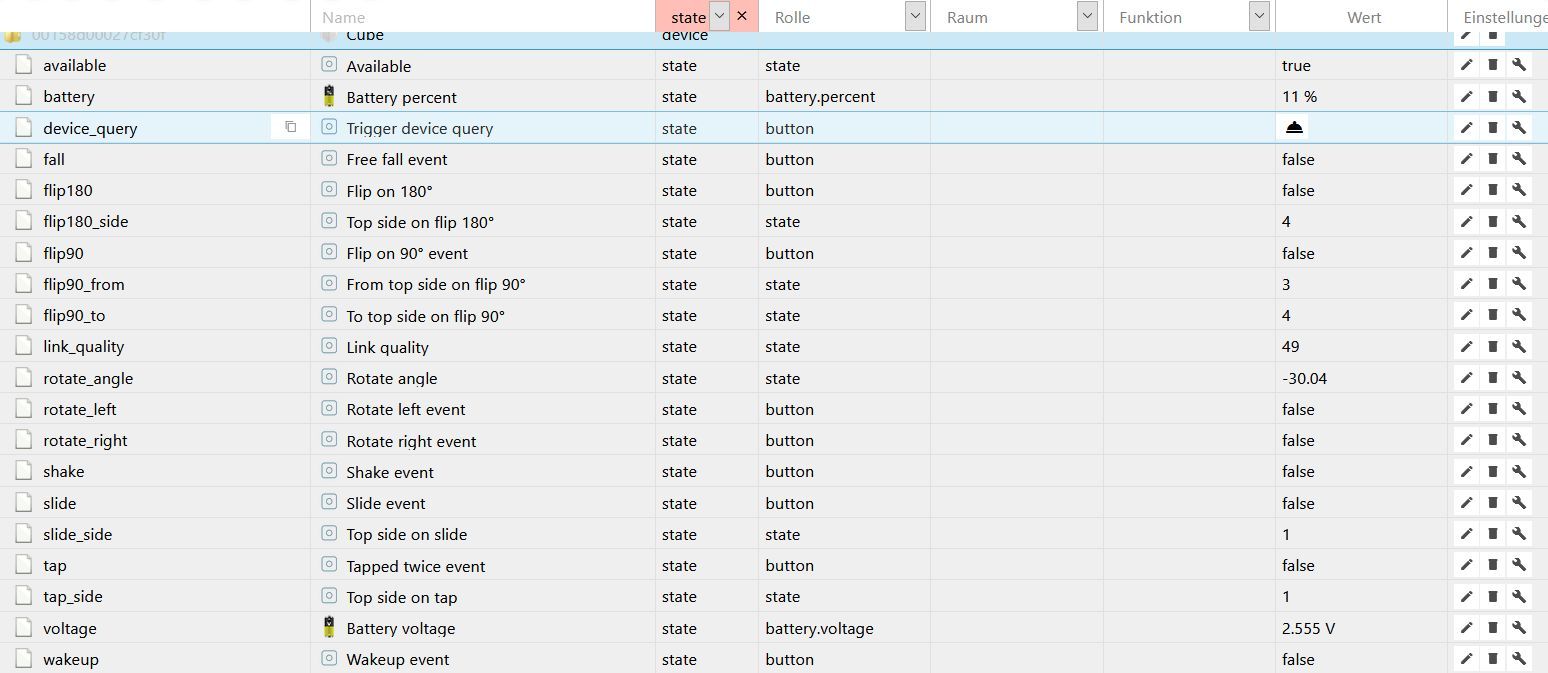Click the name From top side on flip 90°
The image size is (1548, 673).
[436, 285]
